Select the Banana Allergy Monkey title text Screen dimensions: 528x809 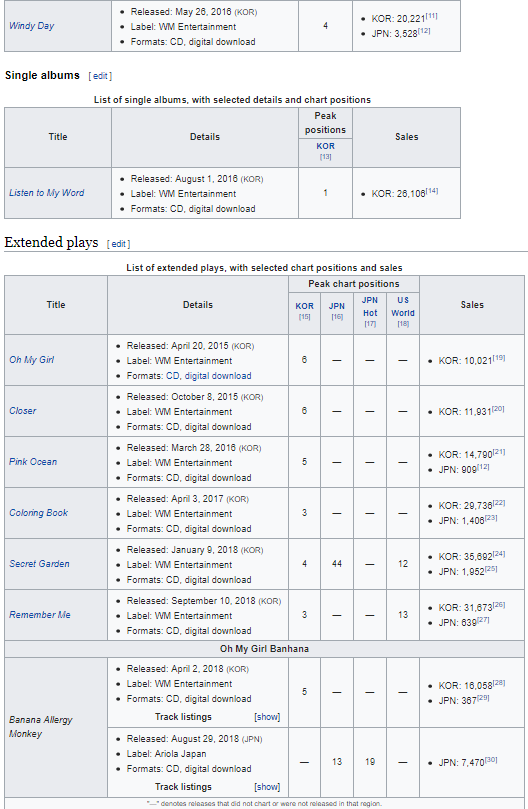pos(41,727)
